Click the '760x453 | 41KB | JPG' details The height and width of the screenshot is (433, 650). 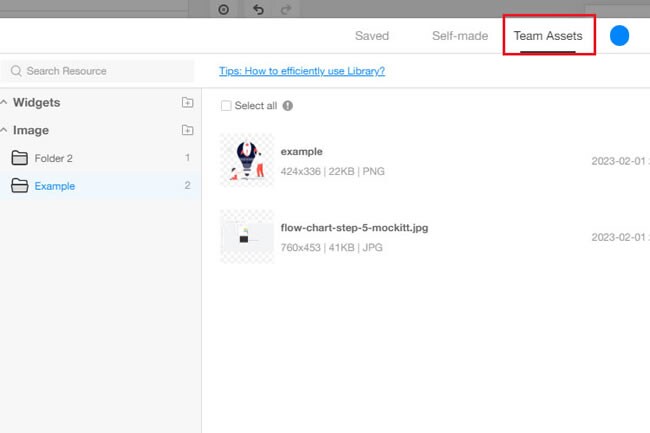pyautogui.click(x=331, y=247)
